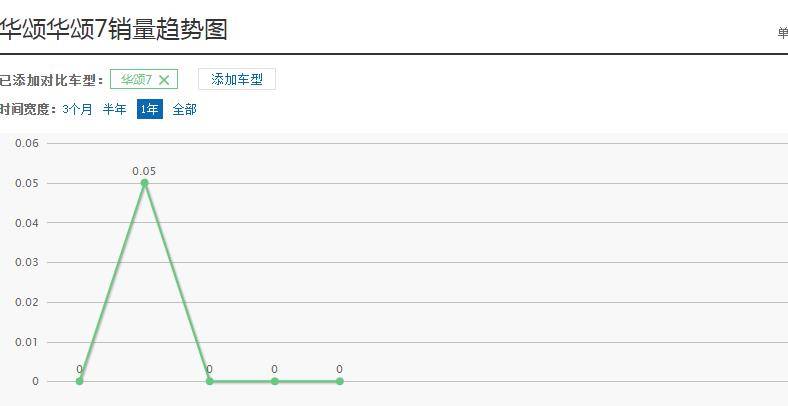Click the 0.05 peak data point
This screenshot has width=788, height=406.
tap(144, 183)
